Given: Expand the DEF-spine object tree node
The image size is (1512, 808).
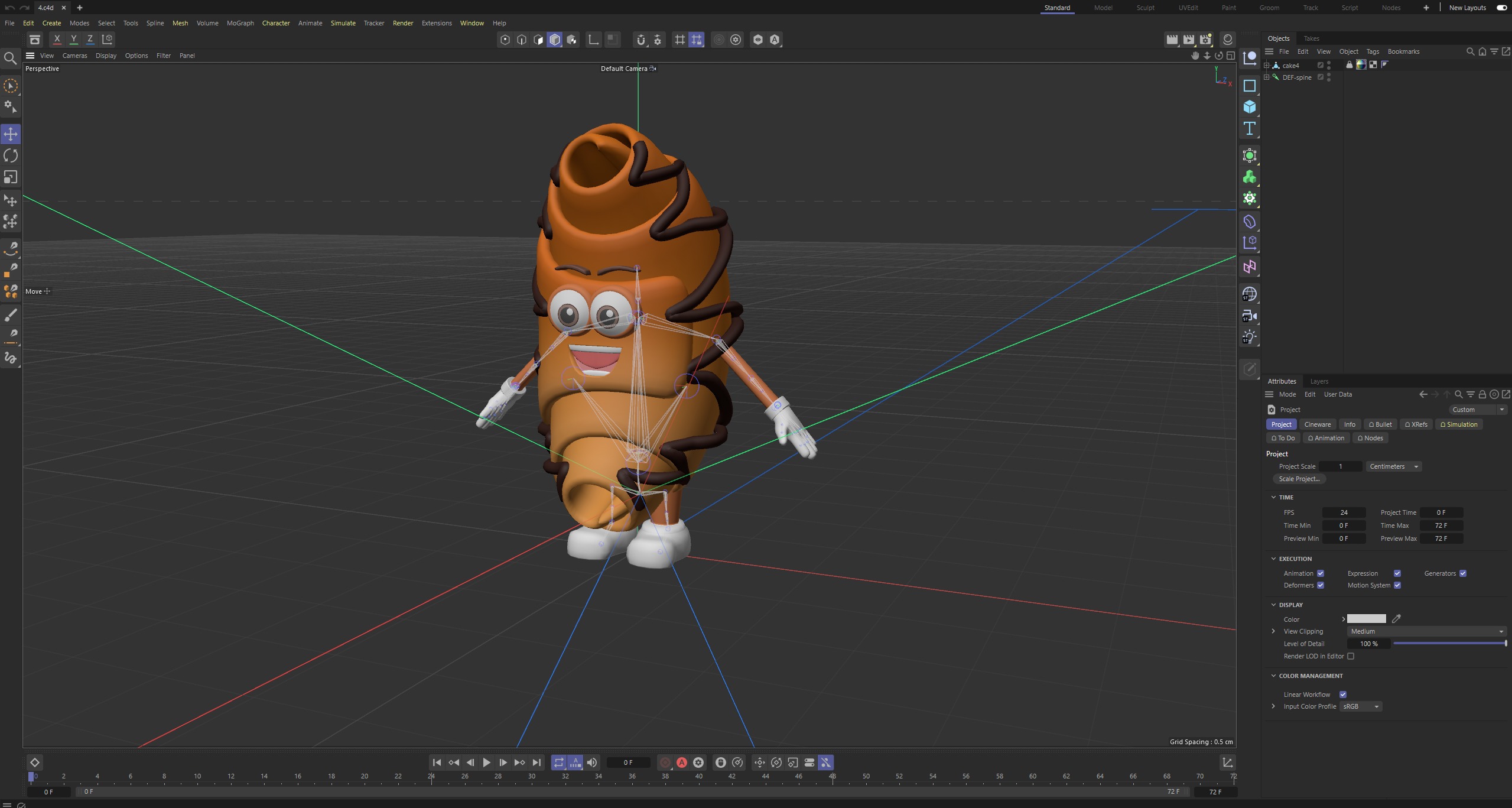Looking at the screenshot, I should coord(1266,77).
